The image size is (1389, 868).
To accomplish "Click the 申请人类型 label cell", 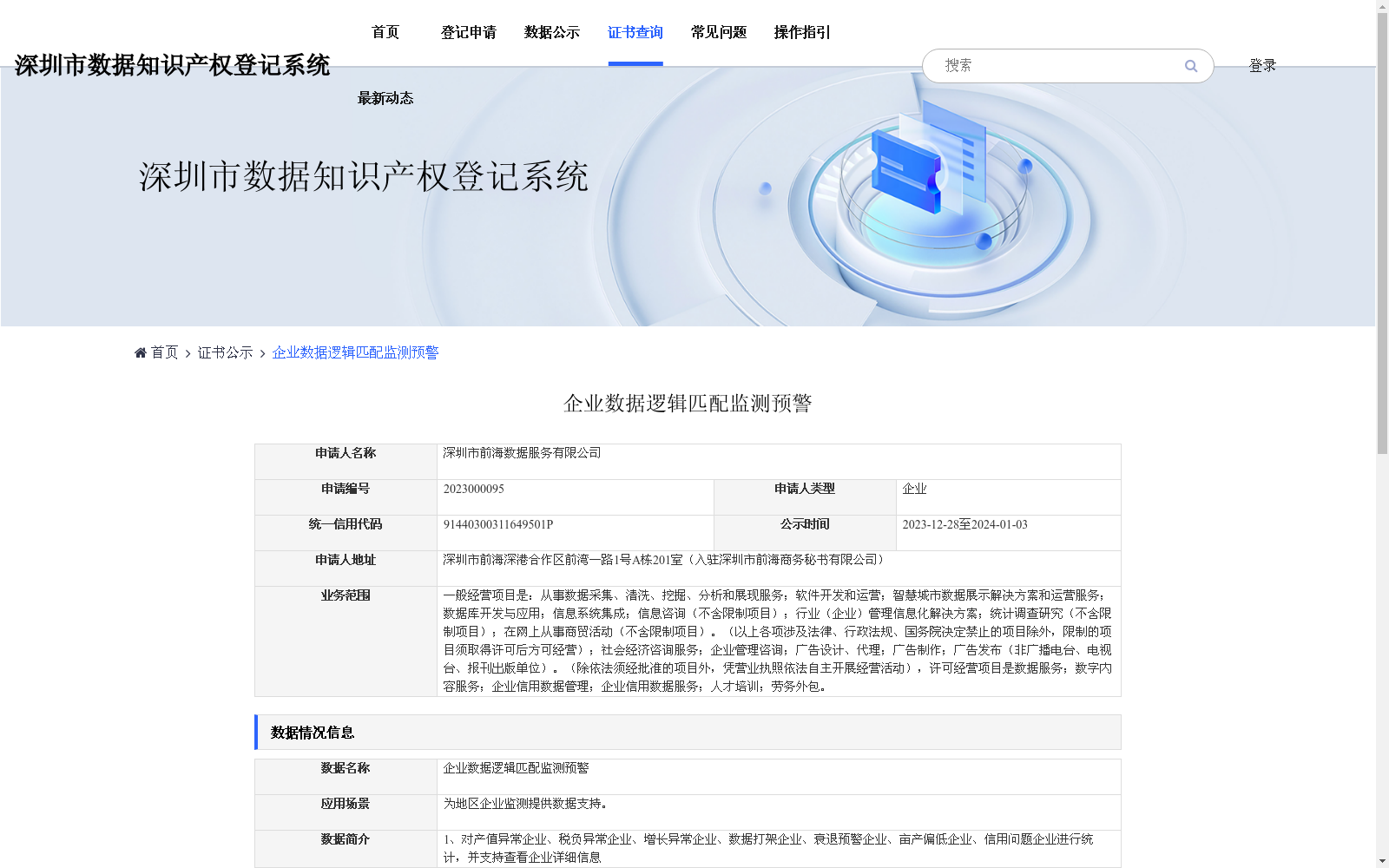I will click(805, 497).
